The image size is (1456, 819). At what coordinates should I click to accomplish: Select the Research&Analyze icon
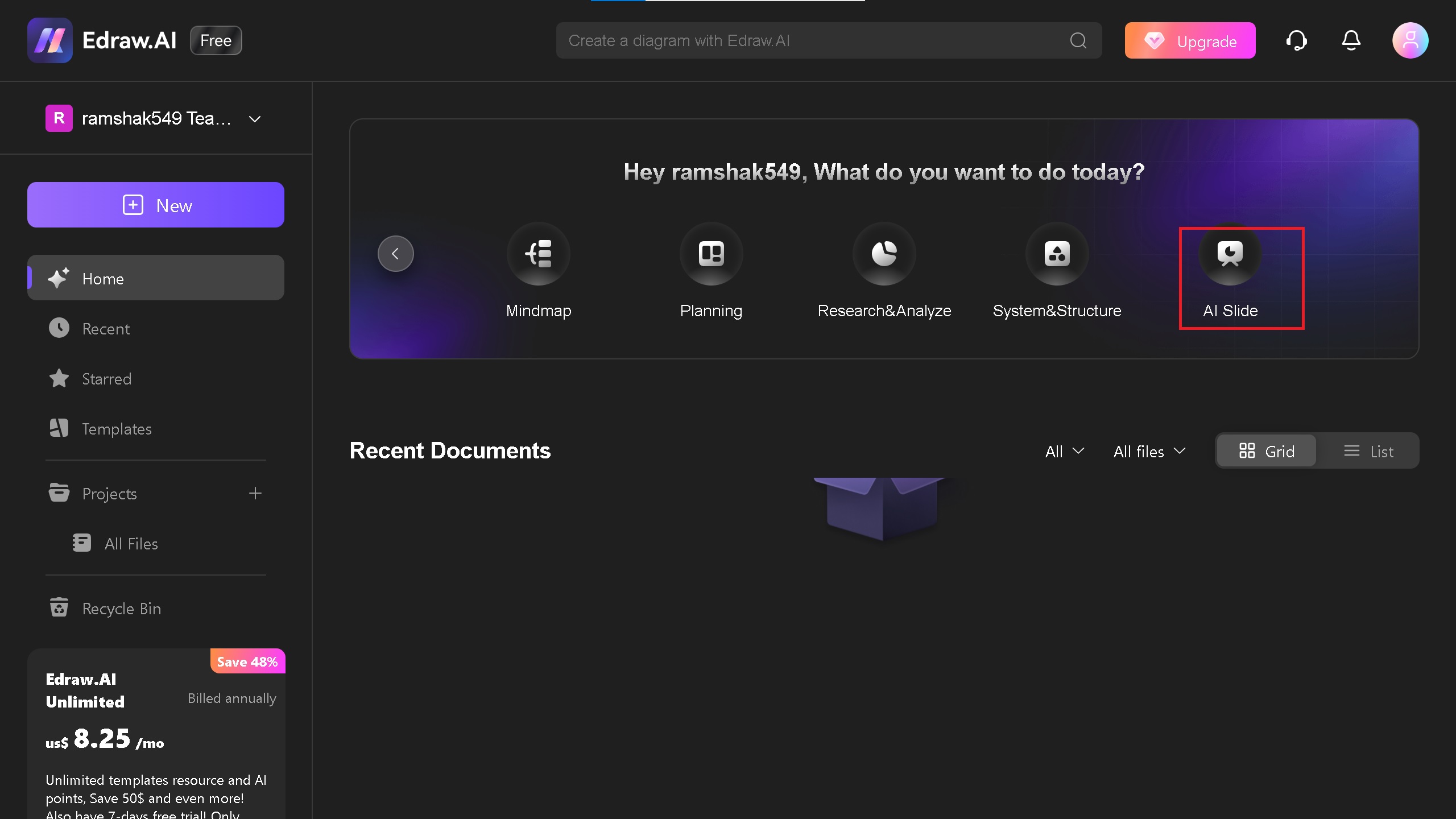884,254
